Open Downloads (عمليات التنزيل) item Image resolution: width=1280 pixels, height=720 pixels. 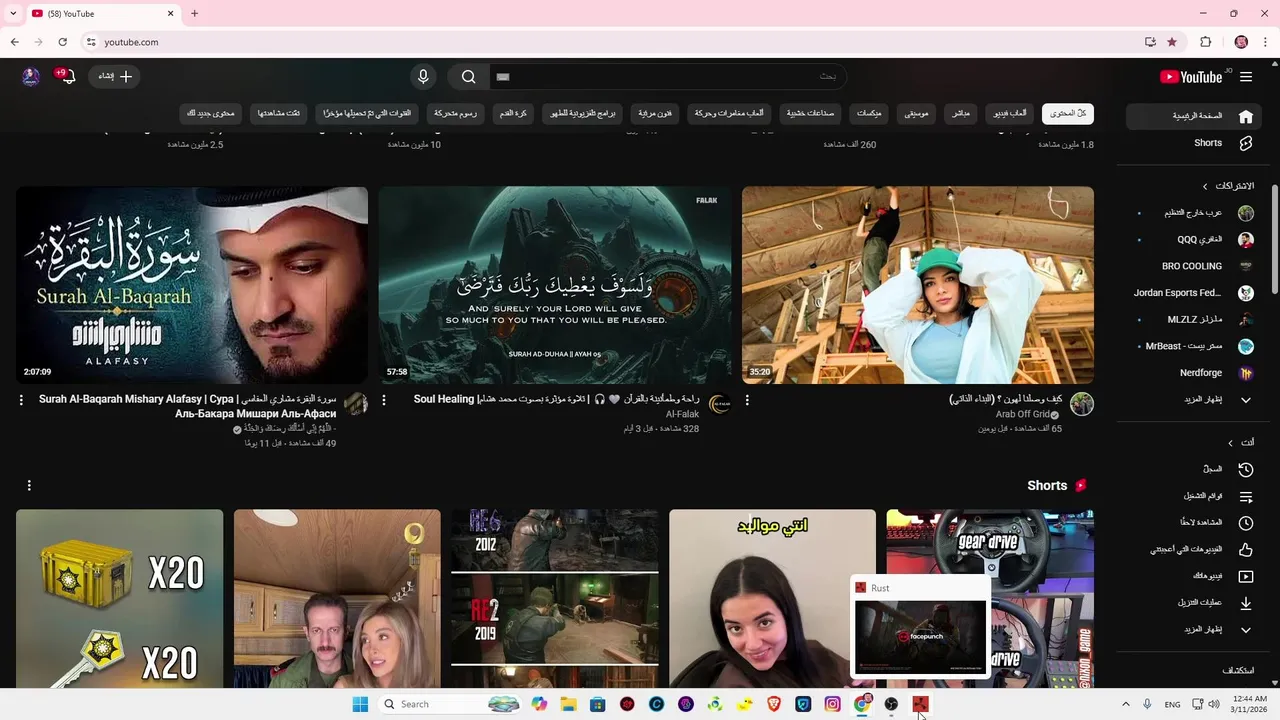coord(1194,603)
